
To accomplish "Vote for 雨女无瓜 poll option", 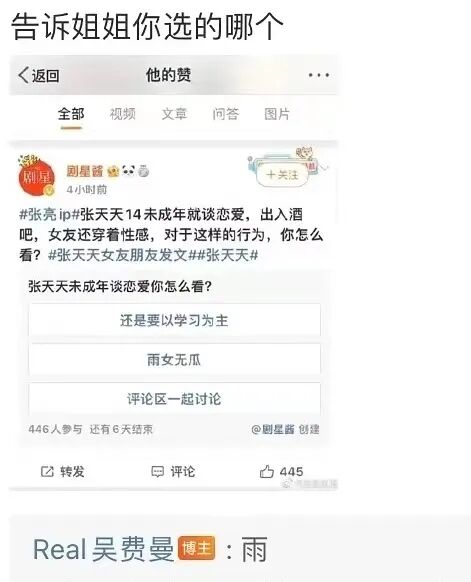I will 174,360.
